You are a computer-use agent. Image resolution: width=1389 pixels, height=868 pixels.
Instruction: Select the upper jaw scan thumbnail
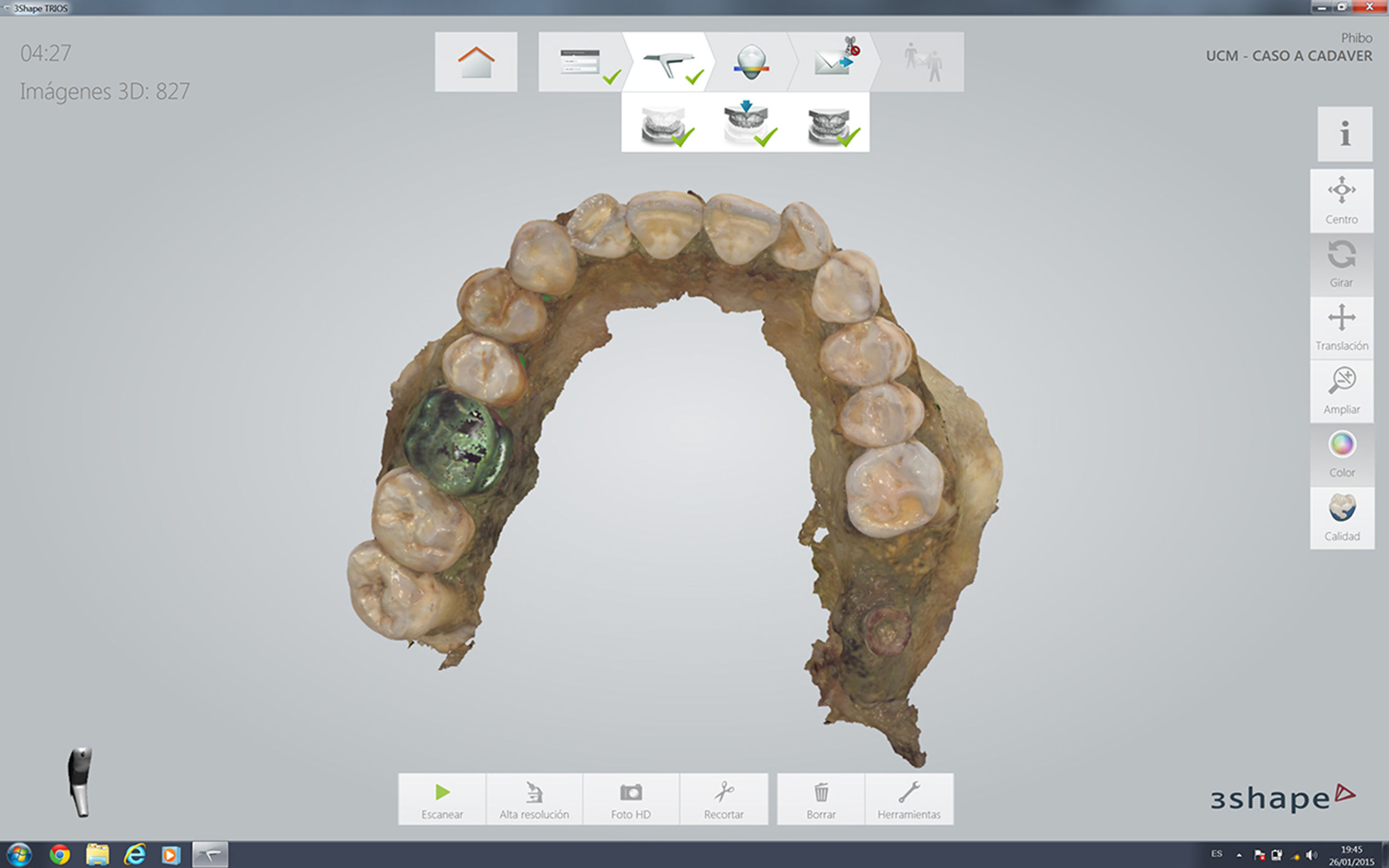[x=745, y=122]
